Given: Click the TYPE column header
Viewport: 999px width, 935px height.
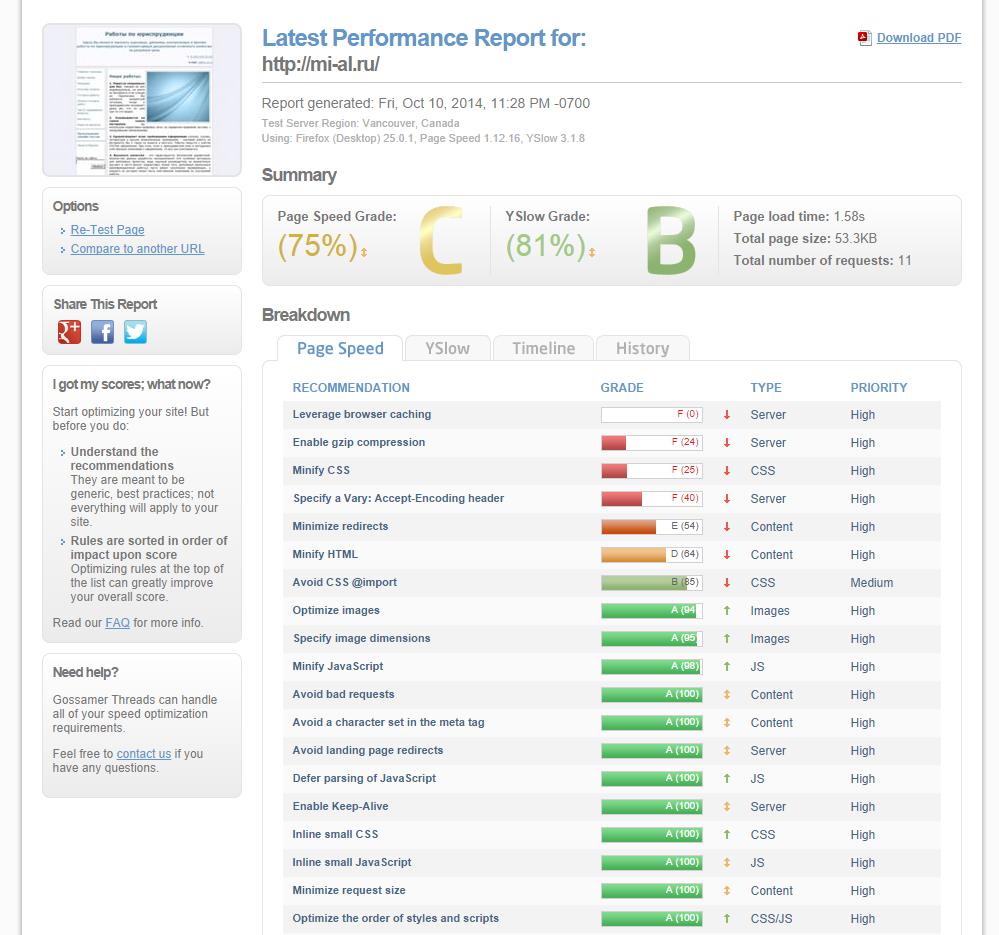Looking at the screenshot, I should tap(766, 388).
